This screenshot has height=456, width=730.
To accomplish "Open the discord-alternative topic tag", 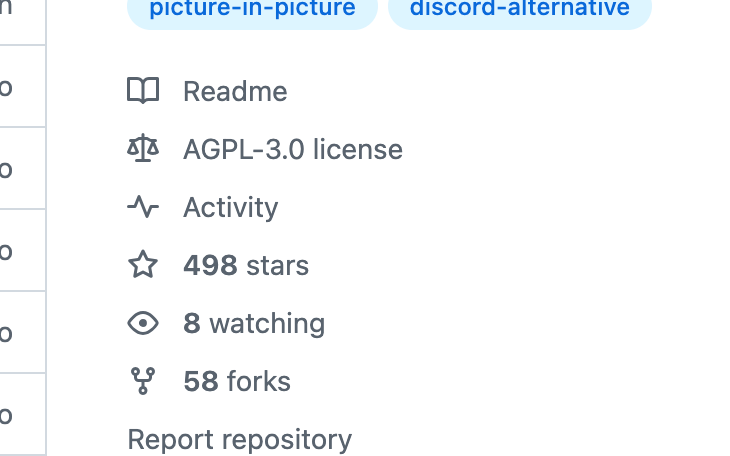I will click(520, 9).
